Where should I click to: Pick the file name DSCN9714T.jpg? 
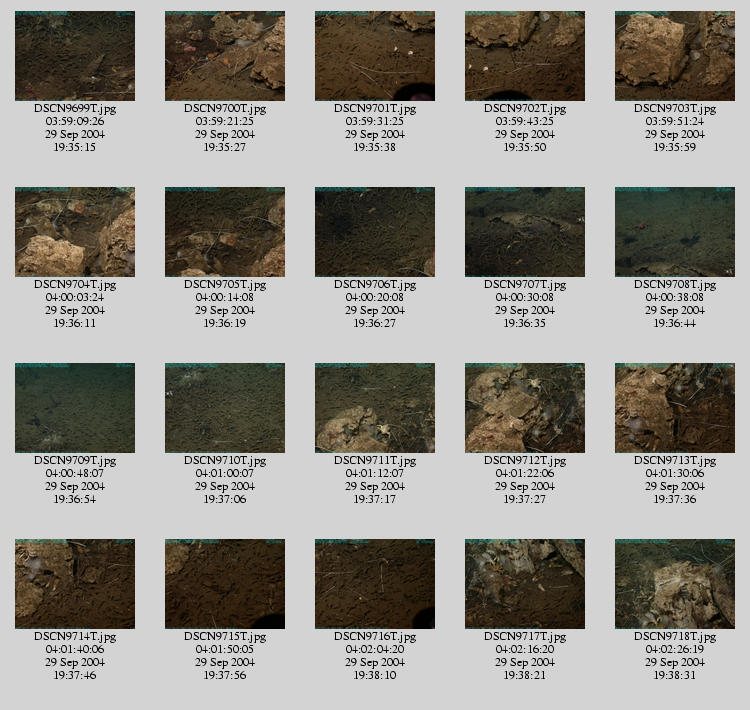click(x=75, y=637)
